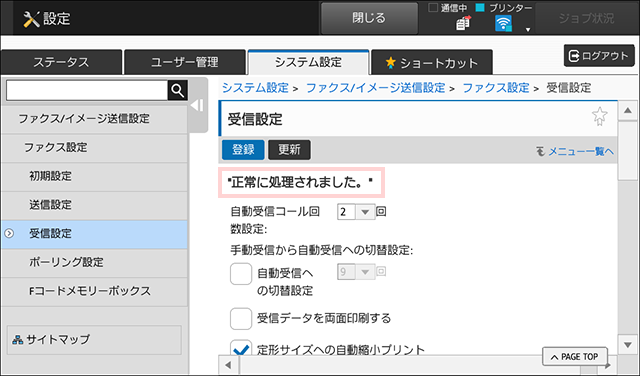Screen dimensions: 640x376
Task: Click the sitemap icon
Action: 18,340
